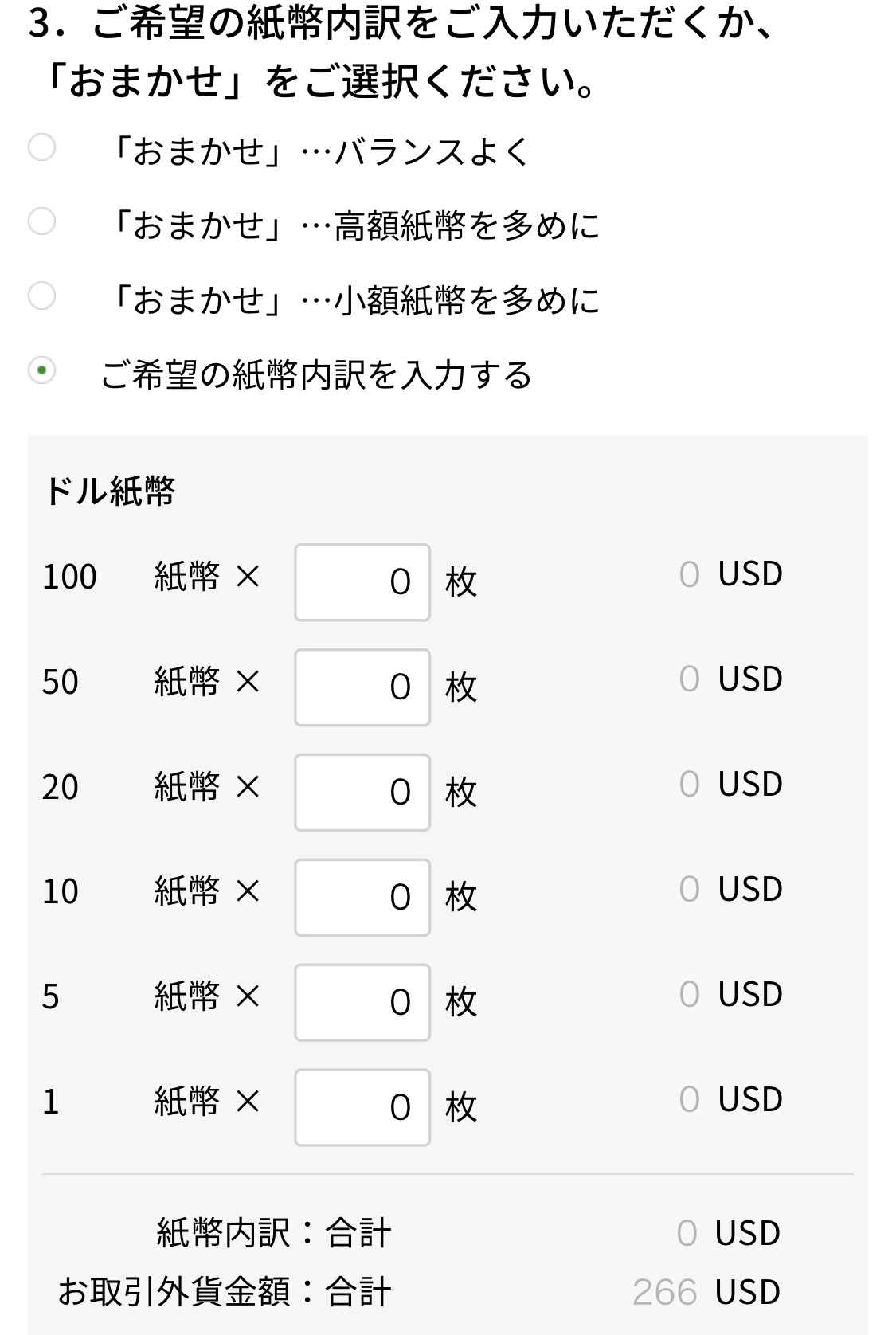This screenshot has width=896, height=1335.
Task: Click the ドル紙幣 section heading
Action: (109, 491)
